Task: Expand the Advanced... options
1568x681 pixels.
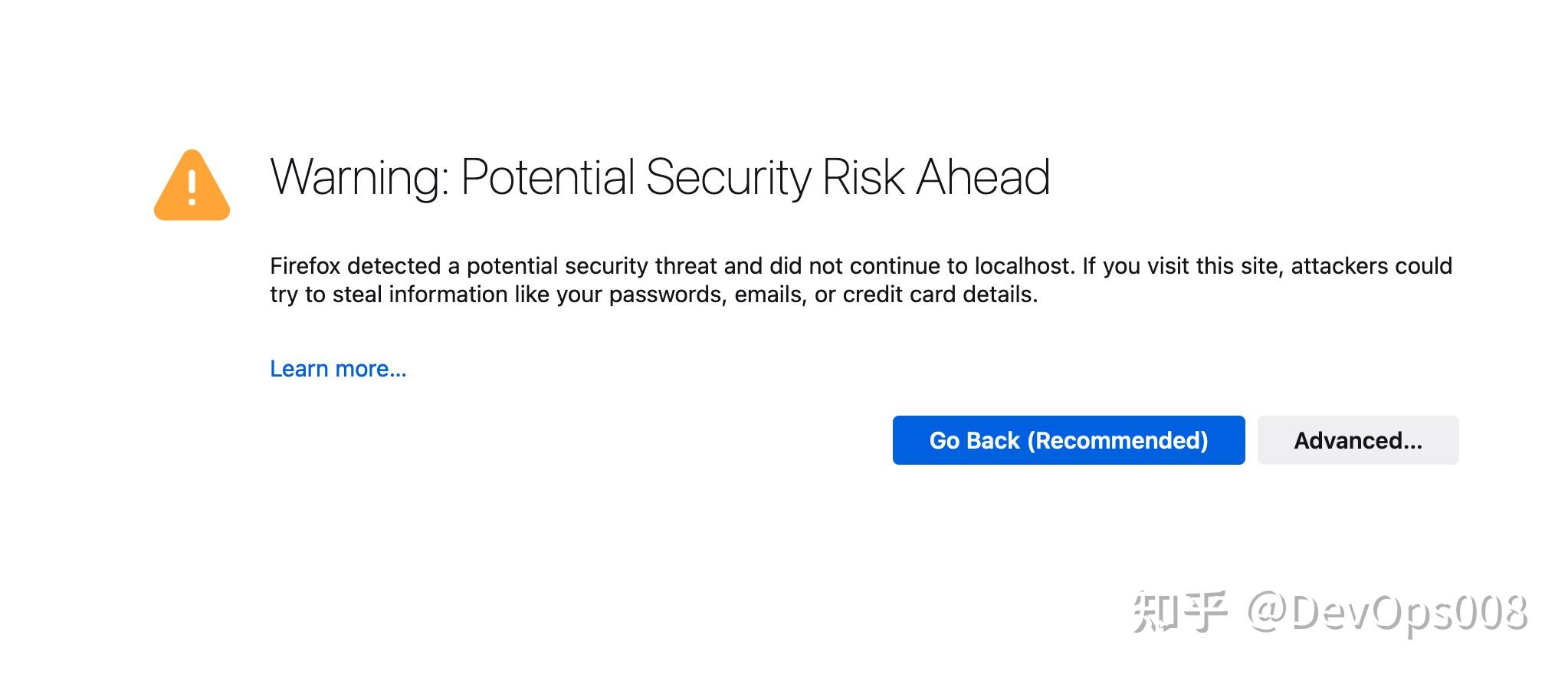Action: (1357, 440)
